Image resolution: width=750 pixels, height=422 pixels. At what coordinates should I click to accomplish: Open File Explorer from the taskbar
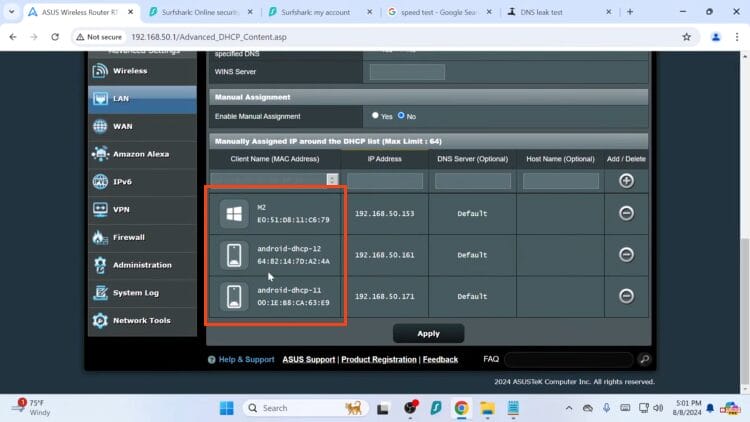(487, 408)
